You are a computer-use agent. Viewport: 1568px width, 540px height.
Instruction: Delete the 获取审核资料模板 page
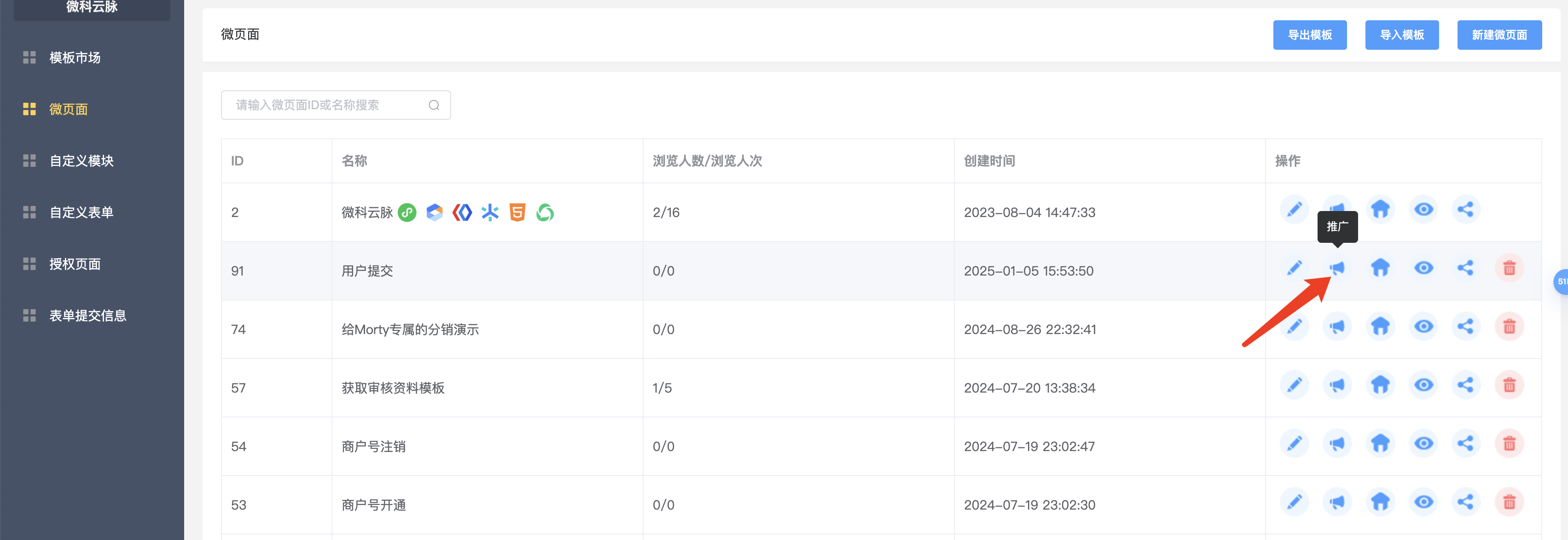click(1509, 385)
